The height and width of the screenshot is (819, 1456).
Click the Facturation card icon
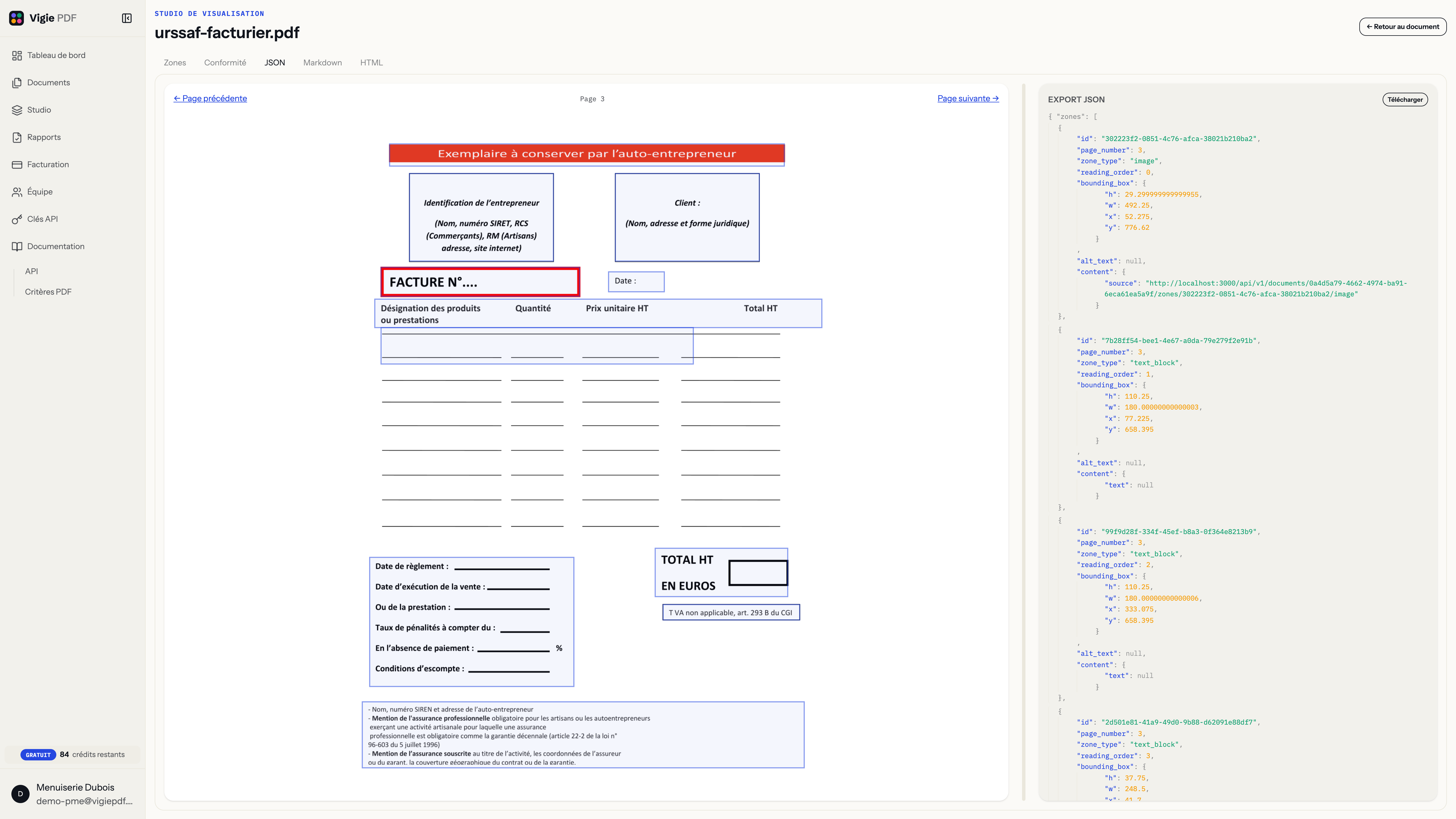17,164
